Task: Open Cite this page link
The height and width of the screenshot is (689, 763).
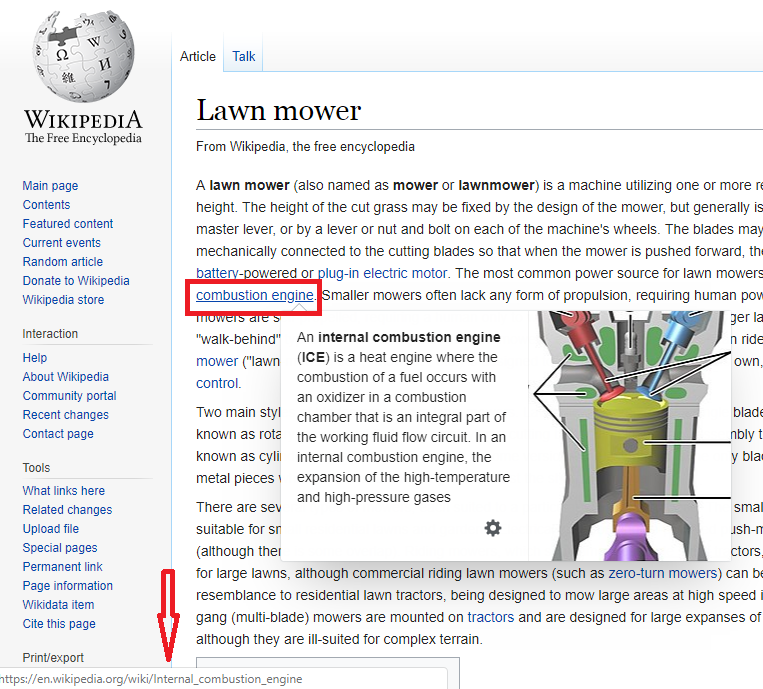Action: [x=59, y=623]
